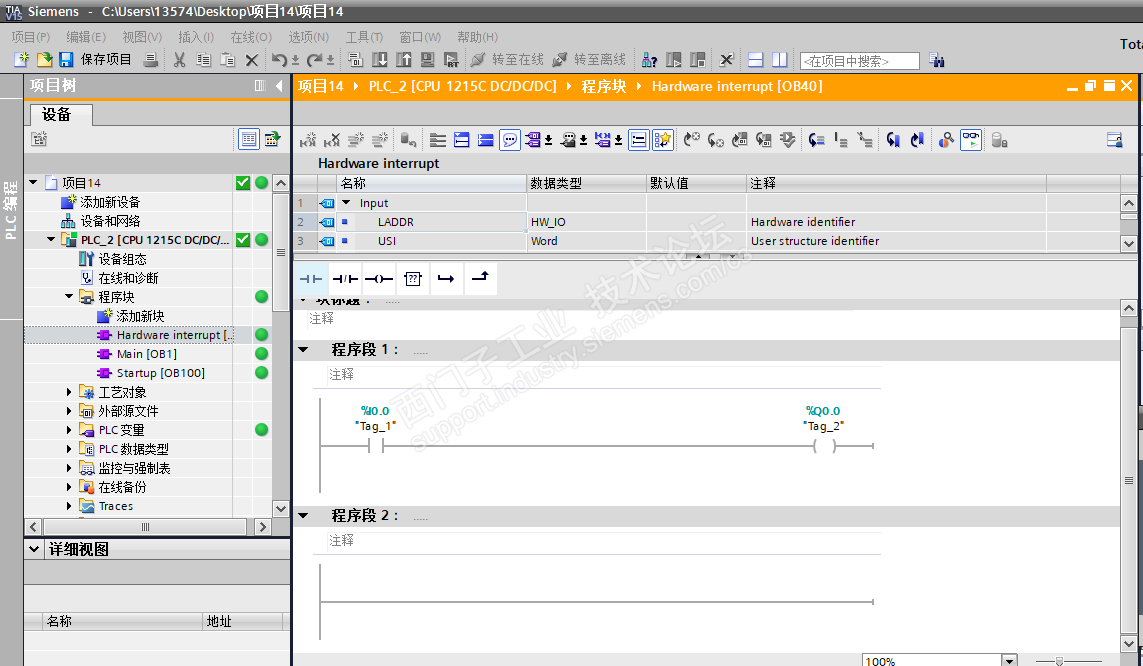Open zoom level 100% dropdown

(x=1010, y=661)
